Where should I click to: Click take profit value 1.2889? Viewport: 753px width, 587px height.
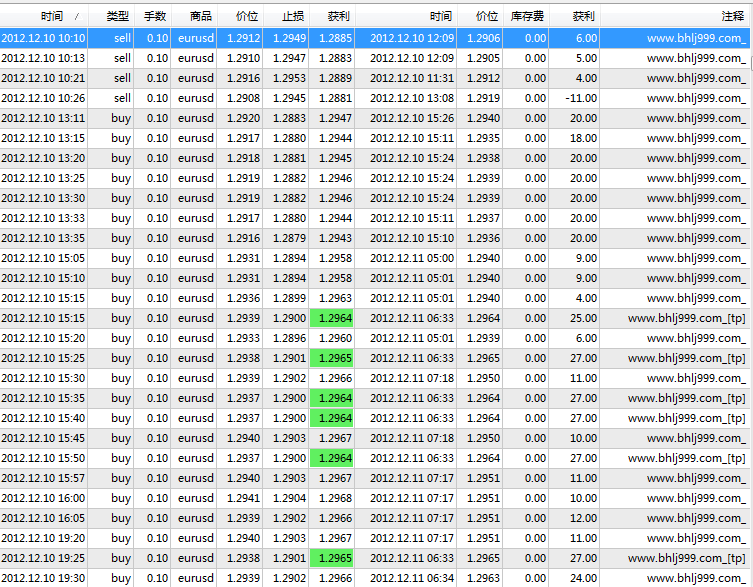[x=336, y=78]
